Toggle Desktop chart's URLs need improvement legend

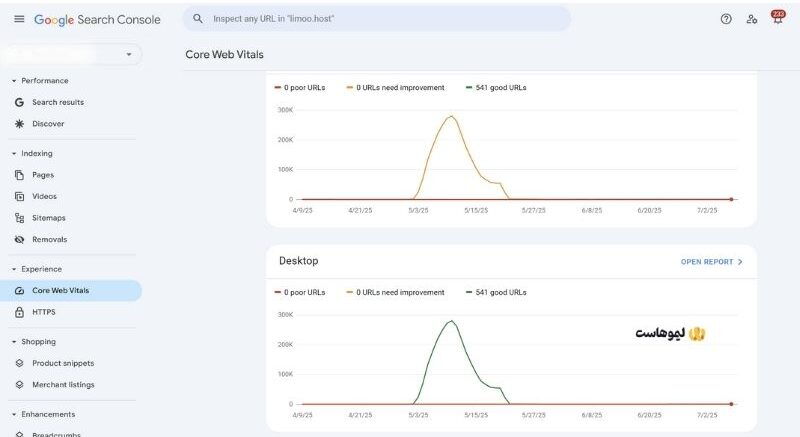pos(395,292)
